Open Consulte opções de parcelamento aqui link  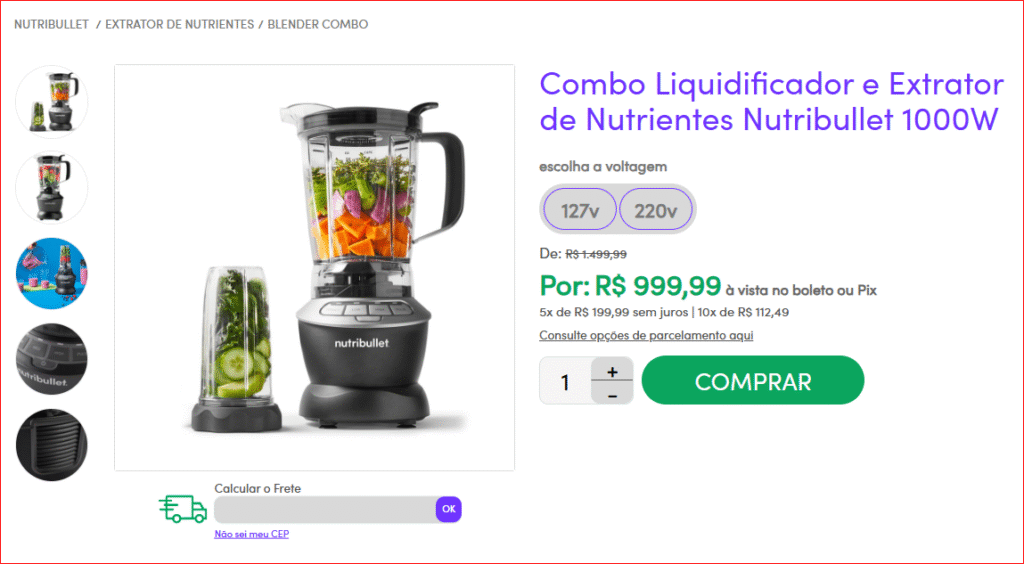tap(646, 335)
